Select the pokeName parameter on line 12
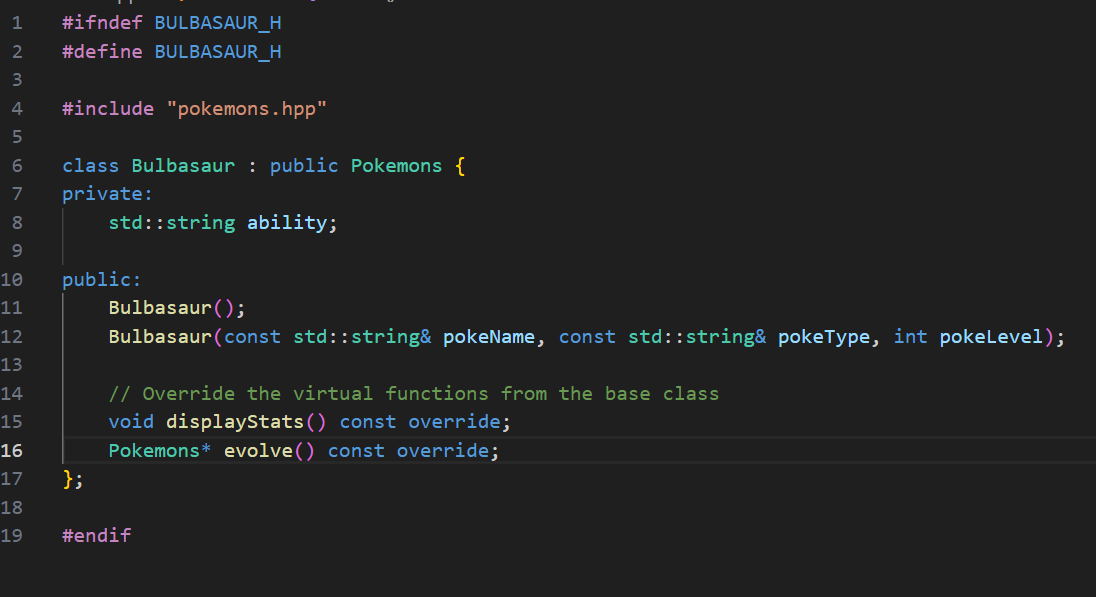 [488, 336]
